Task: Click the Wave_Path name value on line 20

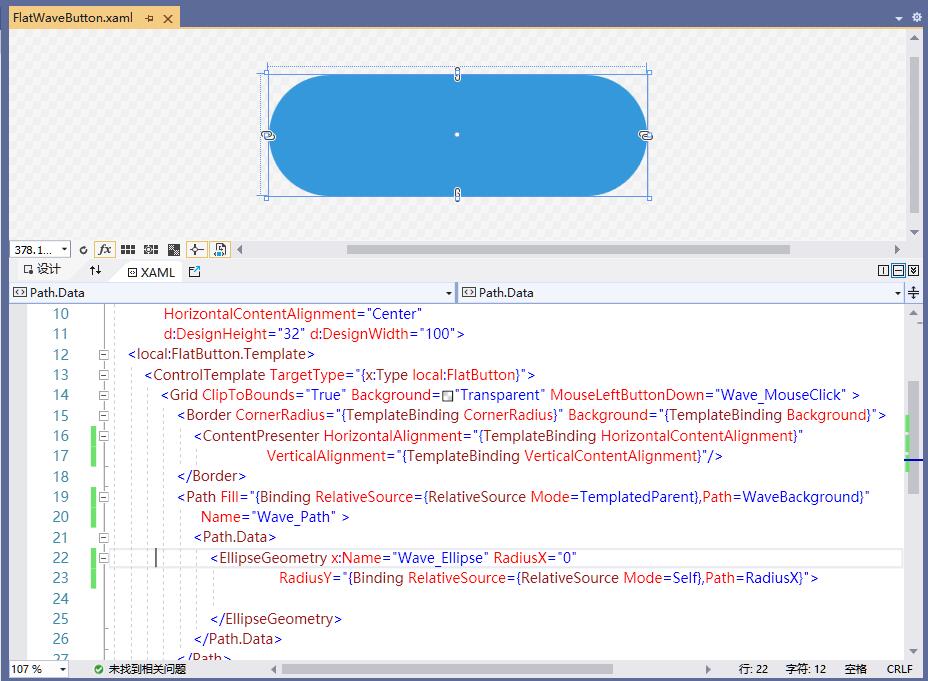Action: click(294, 517)
